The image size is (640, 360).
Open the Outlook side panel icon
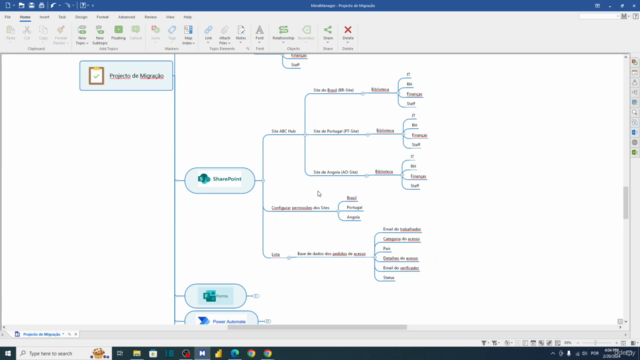pyautogui.click(x=635, y=132)
